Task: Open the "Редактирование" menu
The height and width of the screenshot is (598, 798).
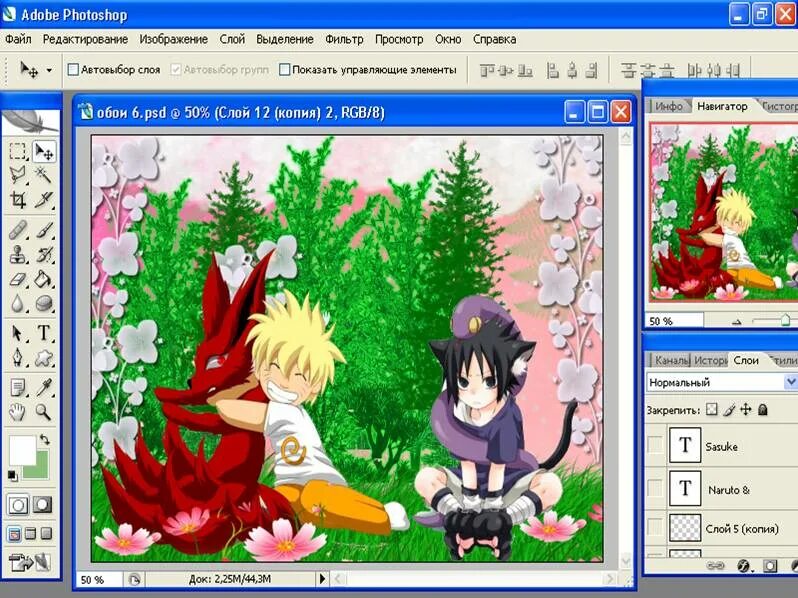Action: pyautogui.click(x=85, y=39)
